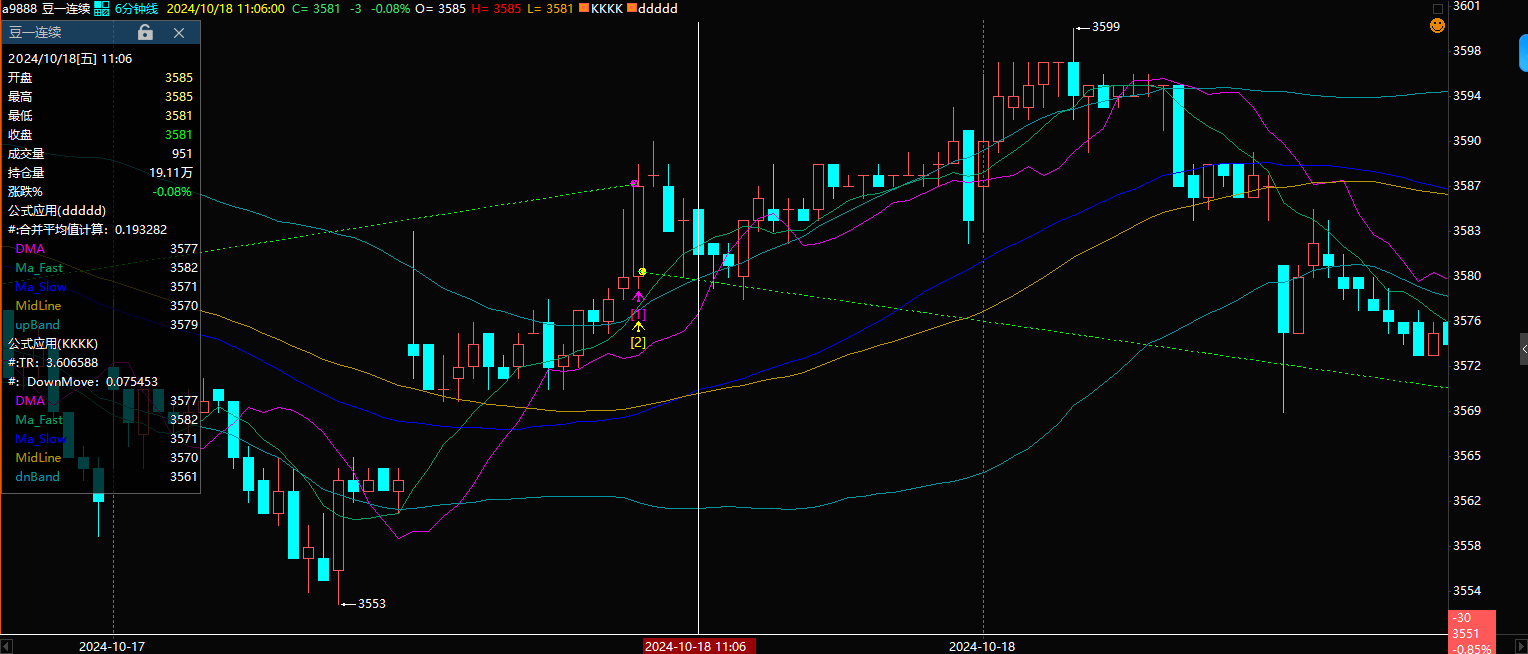Open the 6分钟线 period selector
The image size is (1528, 654).
click(x=137, y=8)
